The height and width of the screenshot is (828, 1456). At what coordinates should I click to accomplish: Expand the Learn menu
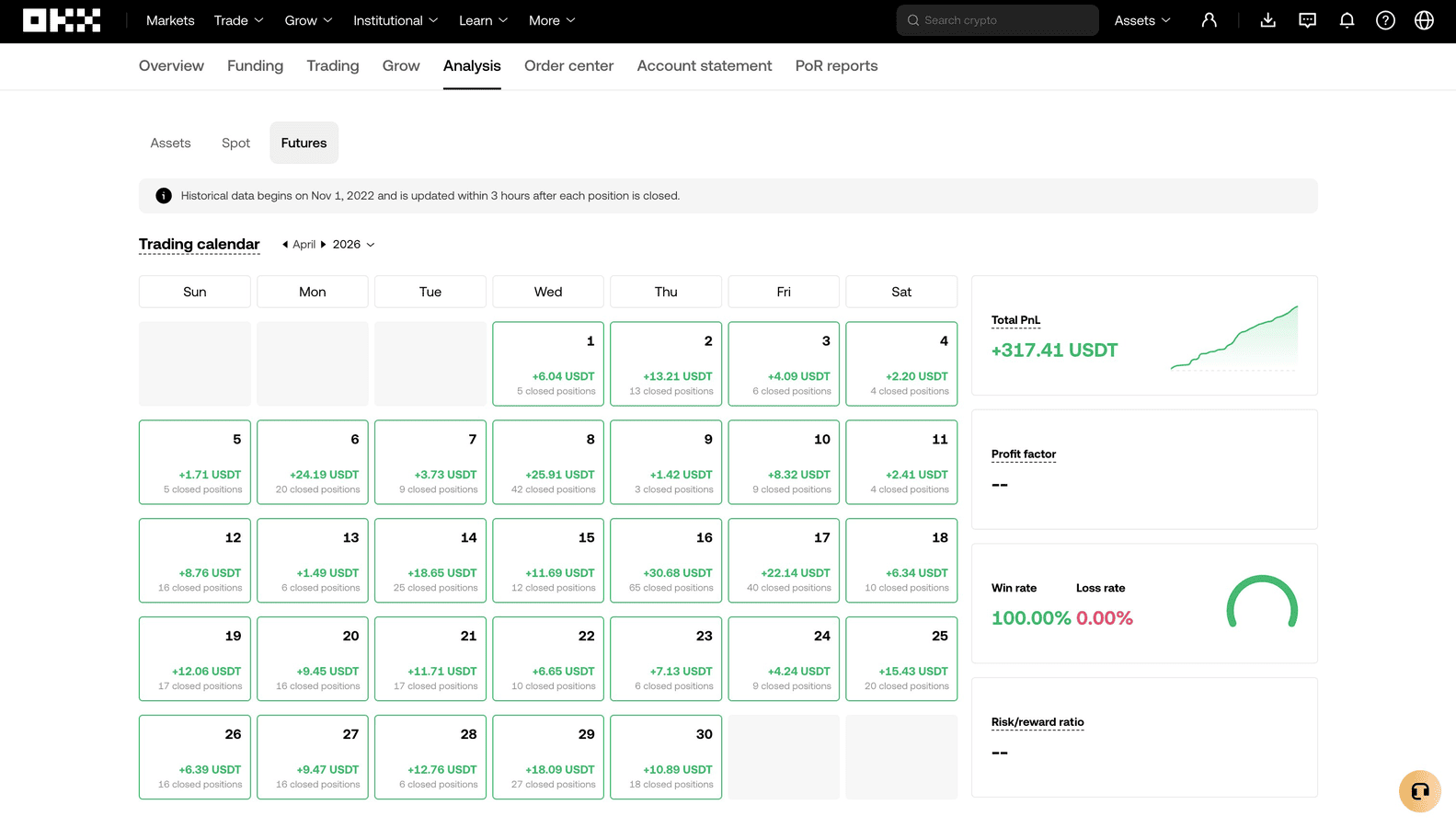[484, 20]
